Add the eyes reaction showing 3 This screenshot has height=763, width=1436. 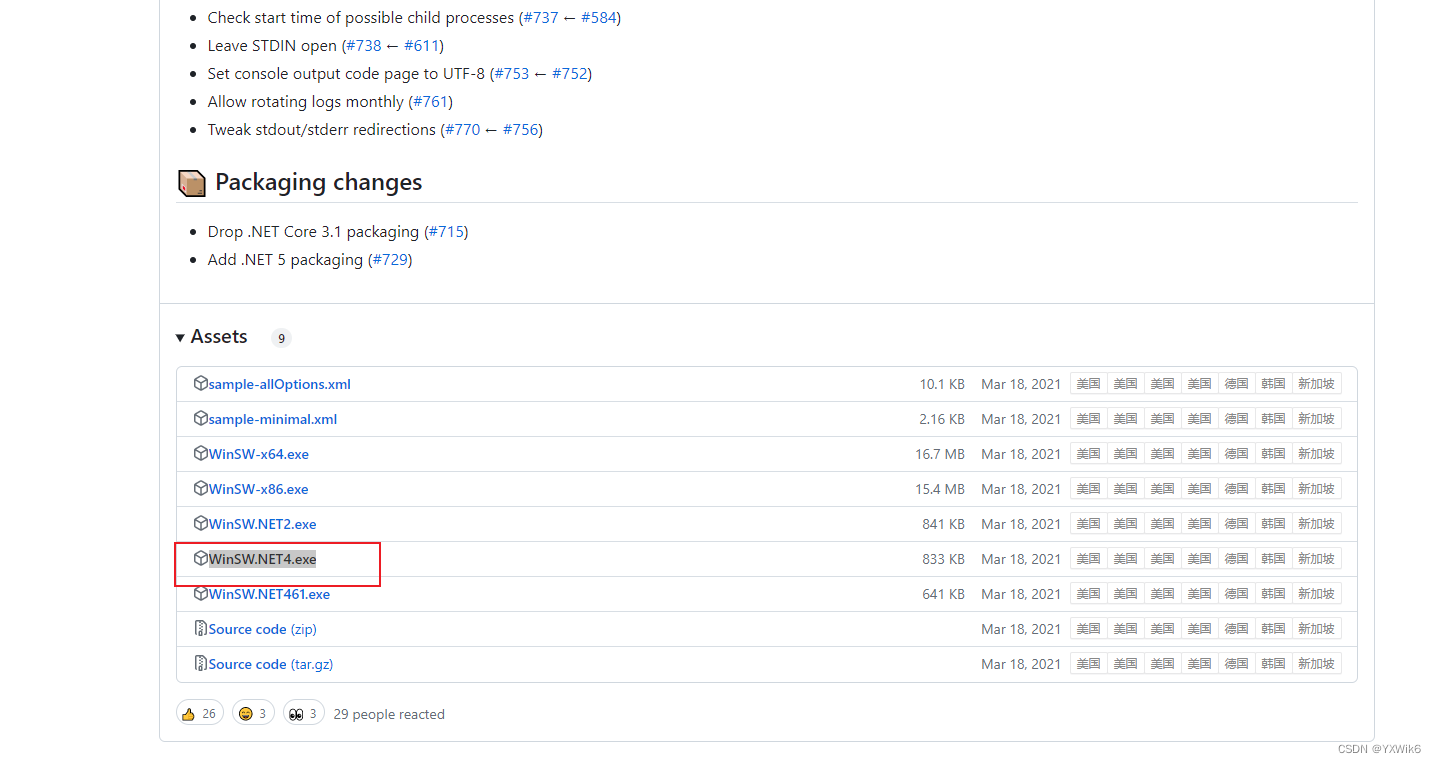pyautogui.click(x=304, y=713)
